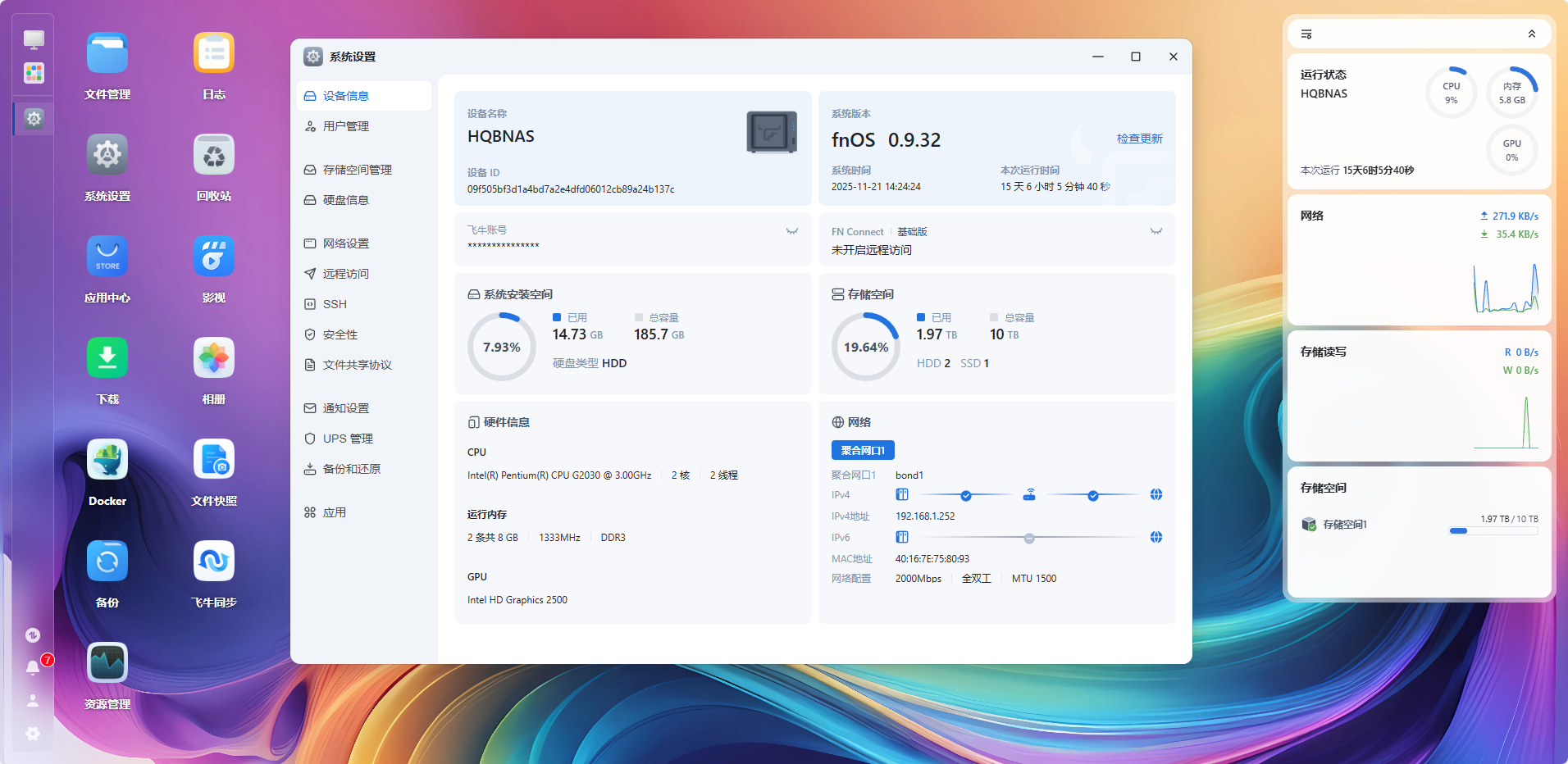Select 存储空间管理 in the sidebar

point(357,170)
